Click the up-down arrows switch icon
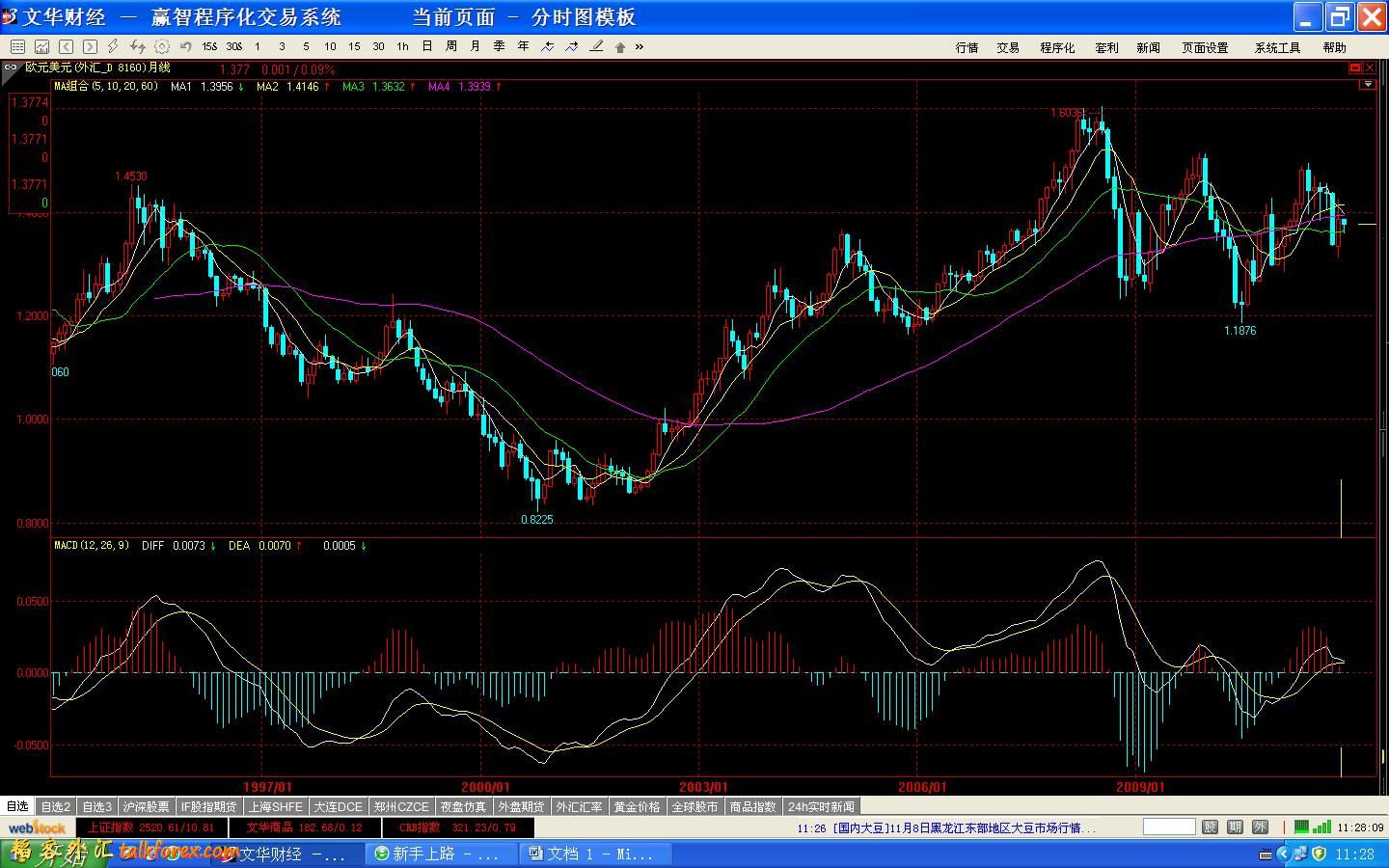Image resolution: width=1389 pixels, height=868 pixels. (x=137, y=46)
